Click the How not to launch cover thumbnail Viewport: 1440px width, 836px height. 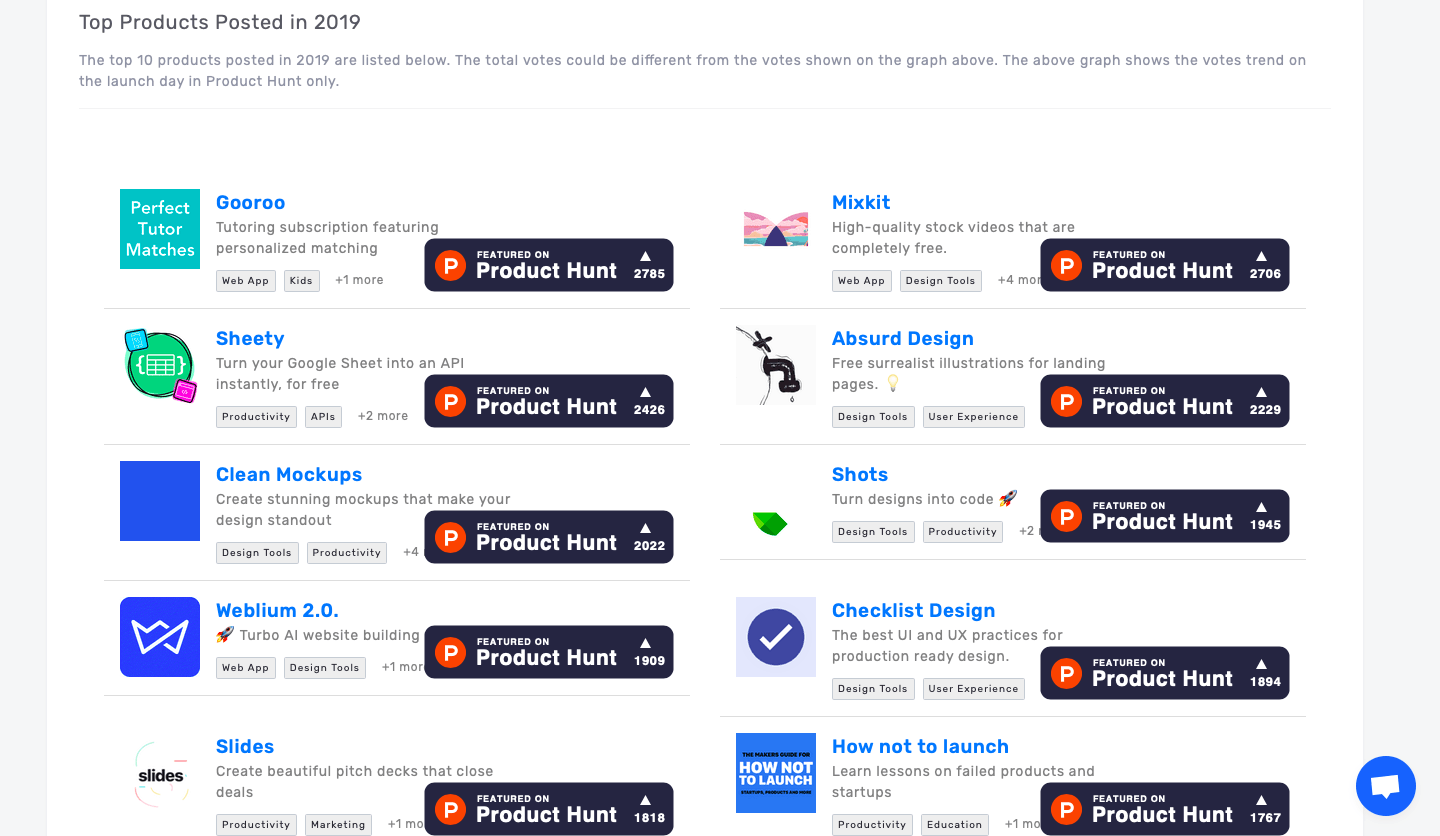(x=776, y=774)
